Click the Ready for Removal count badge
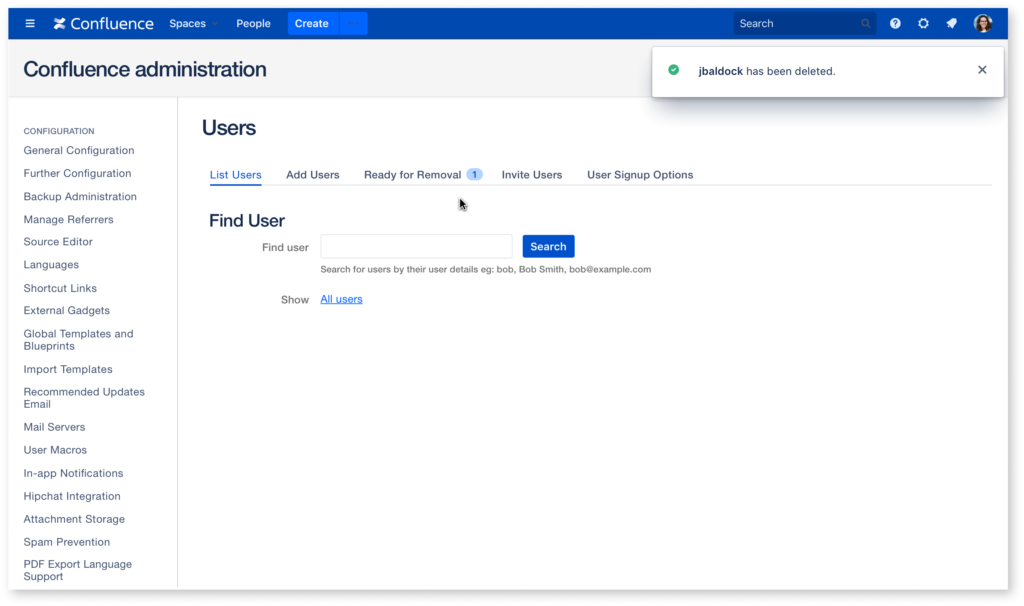The image size is (1024, 606). 475,174
